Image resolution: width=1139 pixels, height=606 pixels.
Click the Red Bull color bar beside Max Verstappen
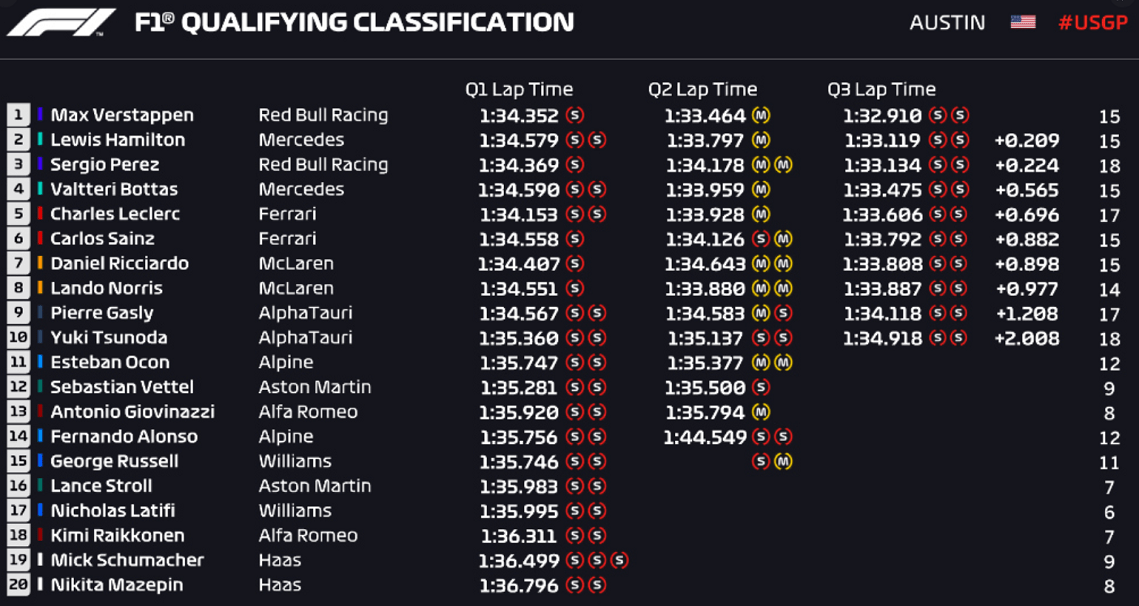(40, 115)
